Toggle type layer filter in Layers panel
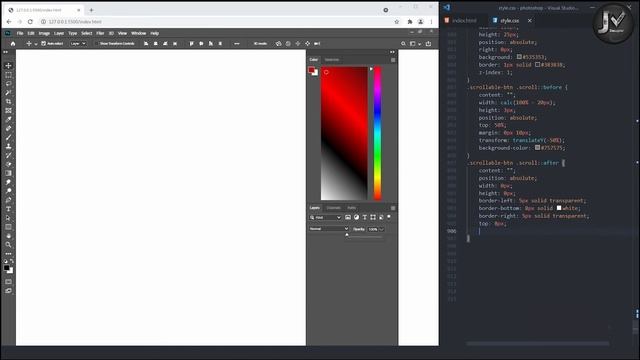 (364, 218)
